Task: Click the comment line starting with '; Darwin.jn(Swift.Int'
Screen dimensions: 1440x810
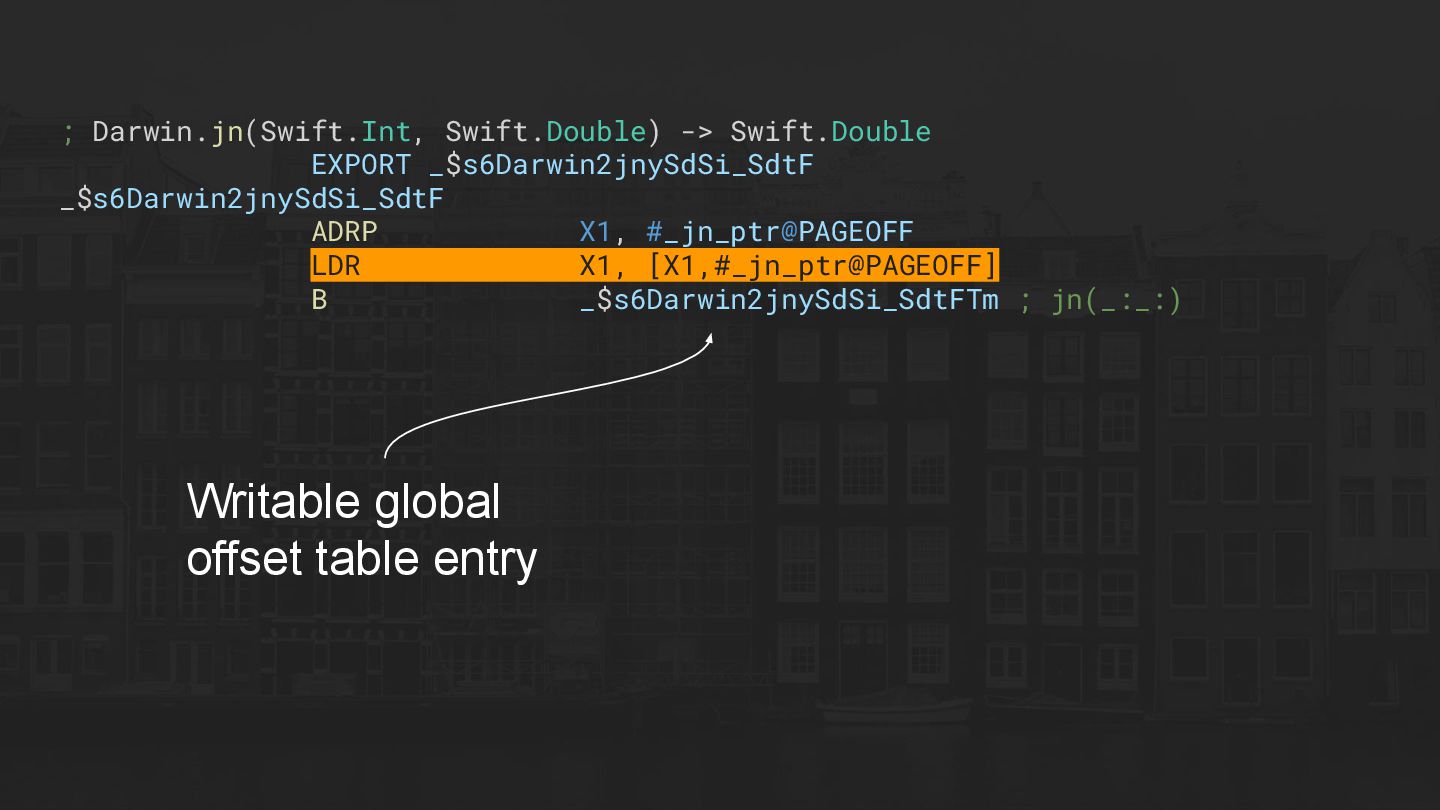Action: tap(496, 132)
